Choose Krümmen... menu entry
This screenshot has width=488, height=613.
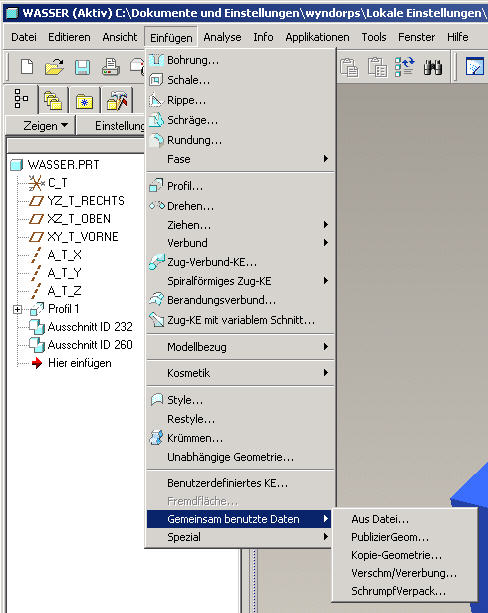pyautogui.click(x=240, y=438)
